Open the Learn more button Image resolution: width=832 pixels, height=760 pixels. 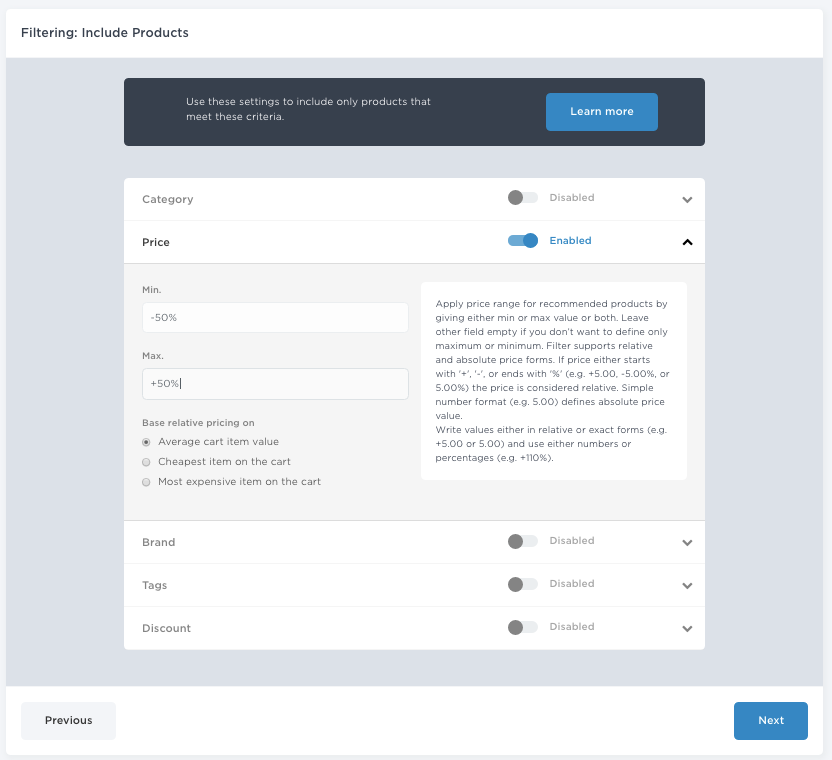(x=602, y=111)
